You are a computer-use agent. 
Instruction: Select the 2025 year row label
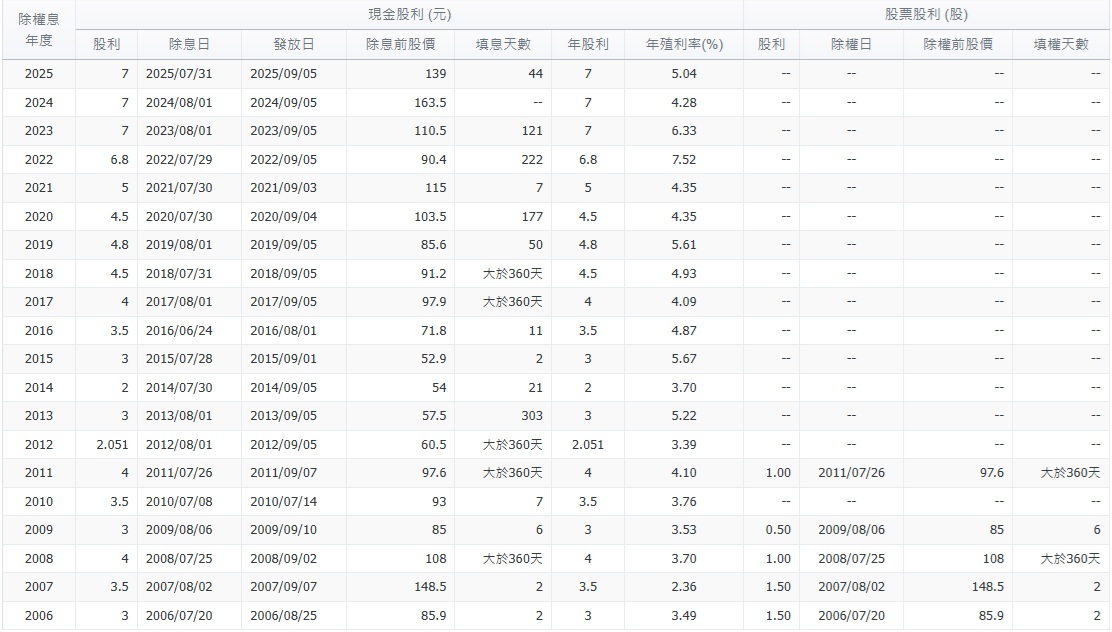(x=39, y=73)
